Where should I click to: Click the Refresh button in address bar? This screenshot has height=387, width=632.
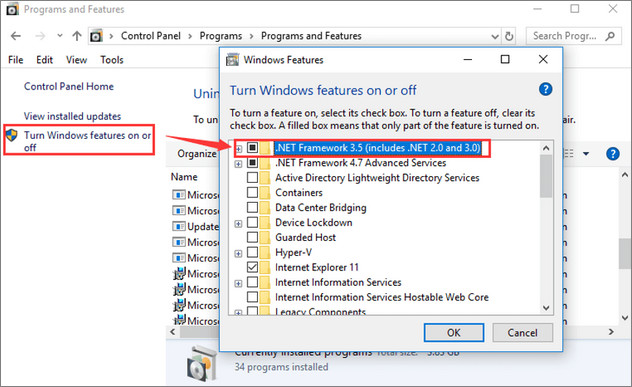tap(509, 36)
